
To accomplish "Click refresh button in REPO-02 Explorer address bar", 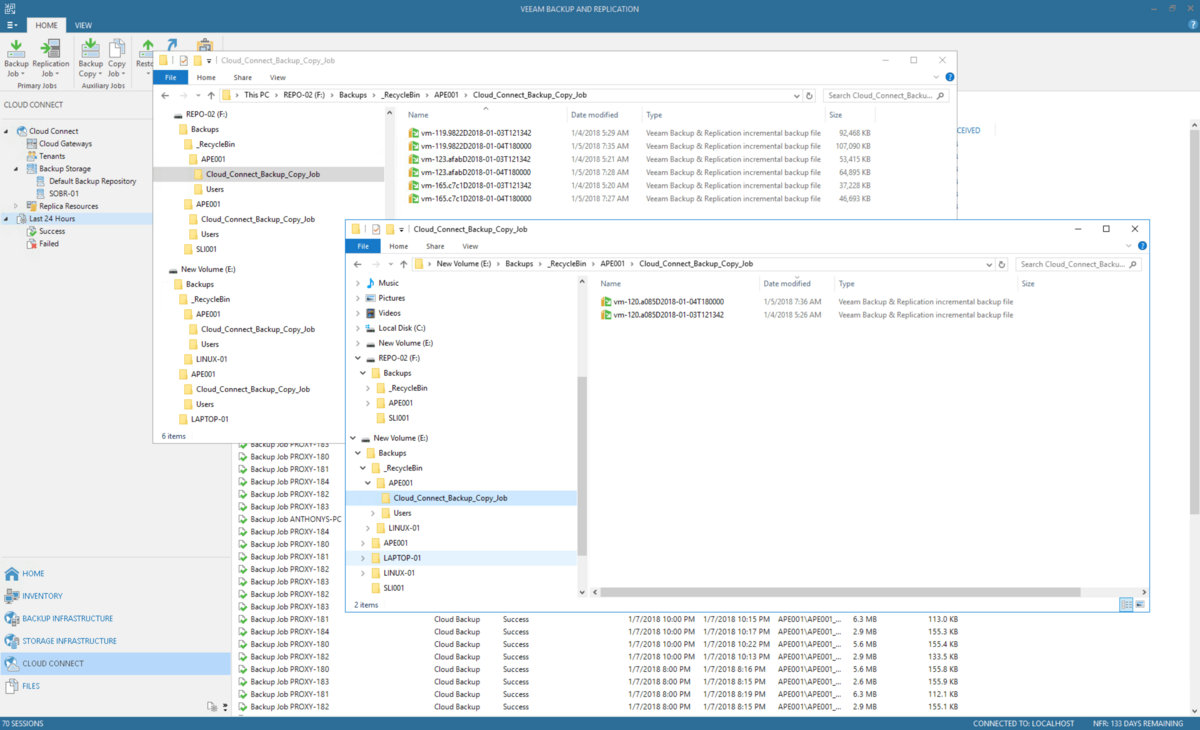I will (809, 96).
